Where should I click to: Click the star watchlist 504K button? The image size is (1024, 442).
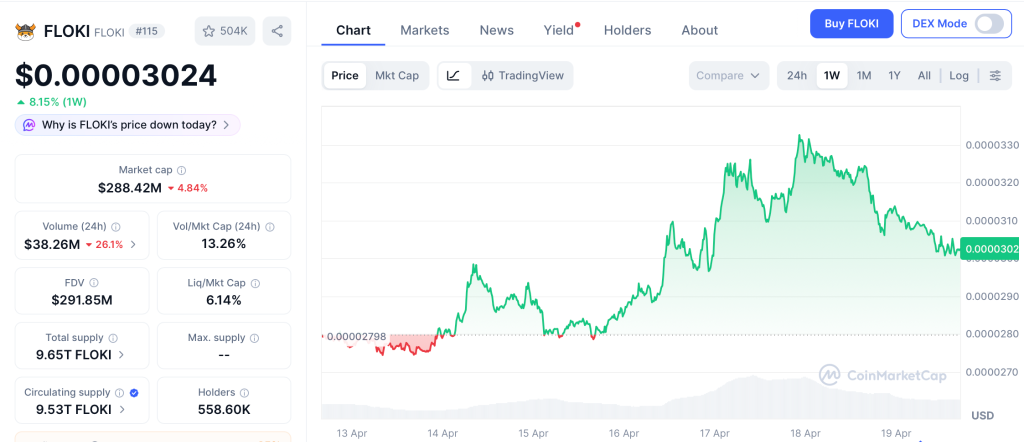pos(225,31)
